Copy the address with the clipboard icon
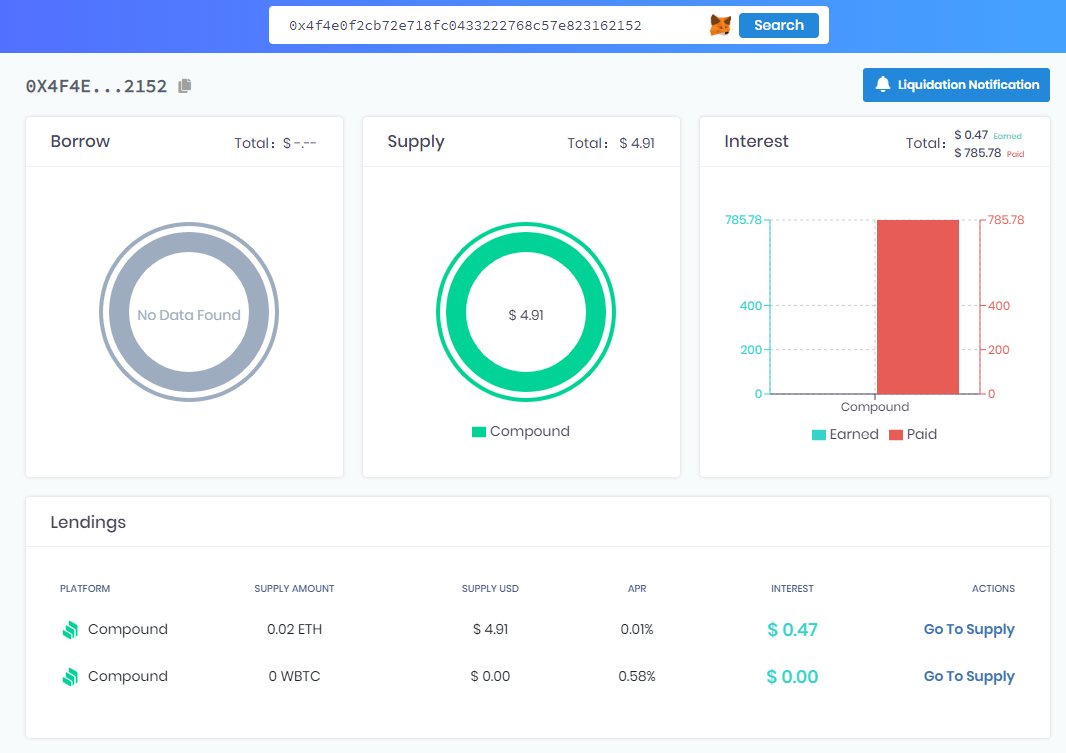This screenshot has width=1066, height=753. coord(184,86)
